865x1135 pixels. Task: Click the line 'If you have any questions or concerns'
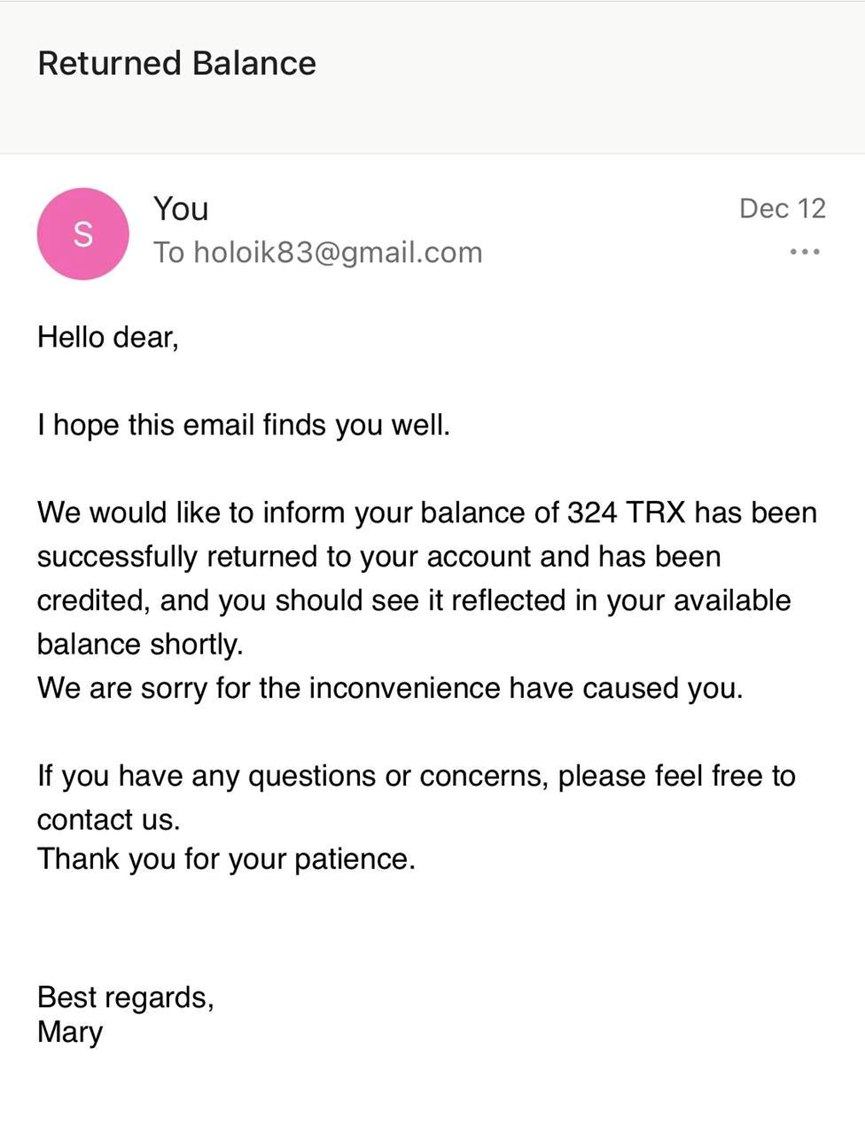click(x=416, y=776)
